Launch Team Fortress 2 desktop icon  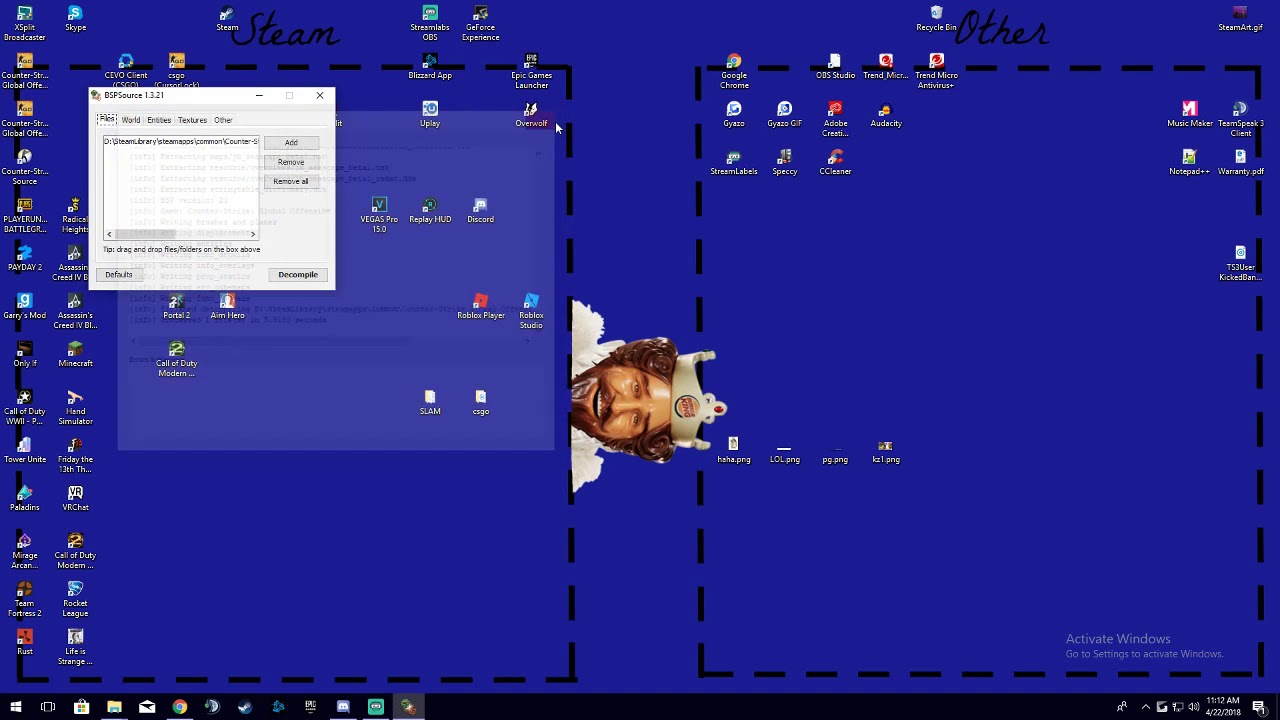point(24,600)
